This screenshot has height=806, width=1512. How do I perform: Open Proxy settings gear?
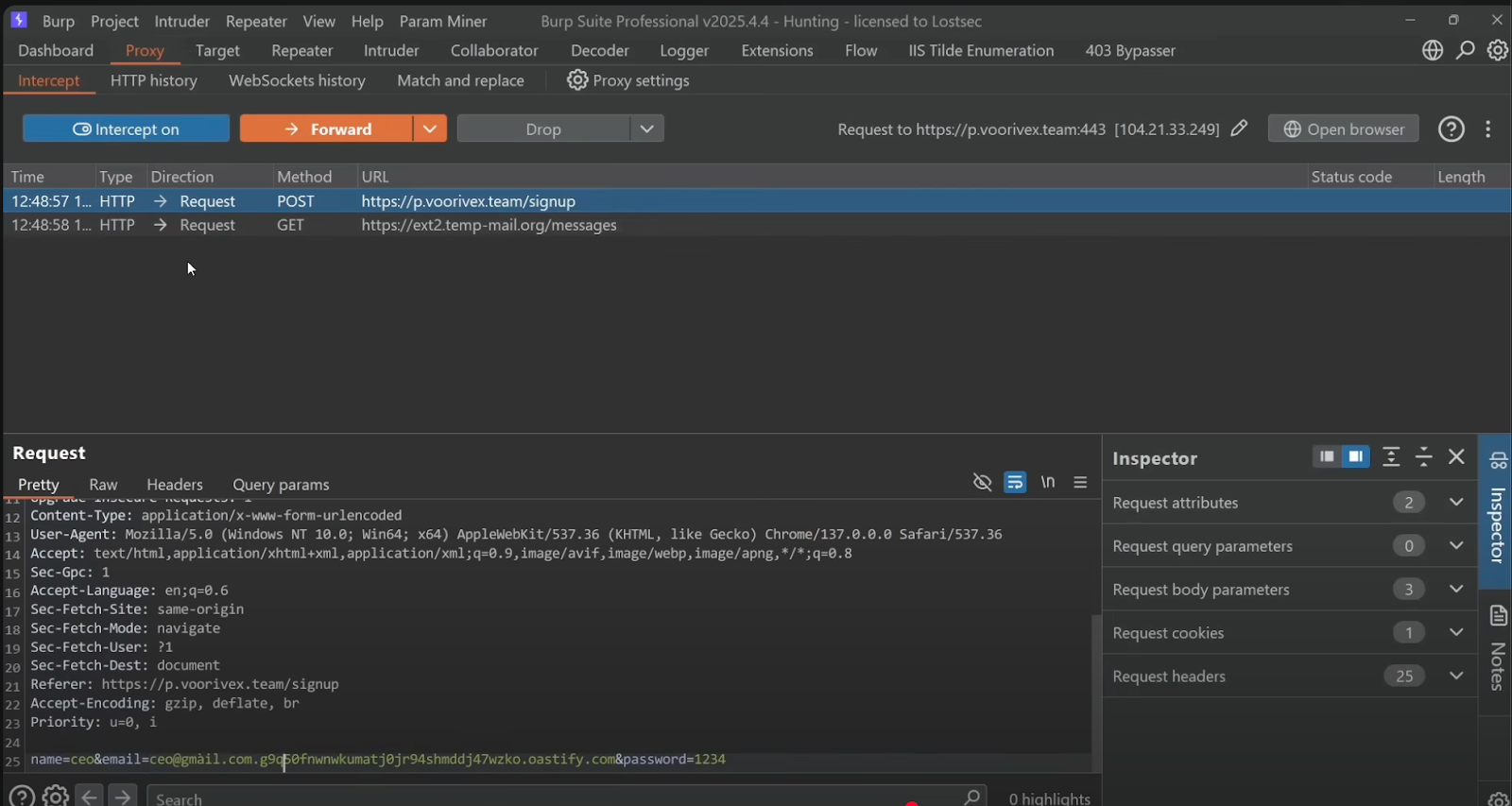click(577, 80)
